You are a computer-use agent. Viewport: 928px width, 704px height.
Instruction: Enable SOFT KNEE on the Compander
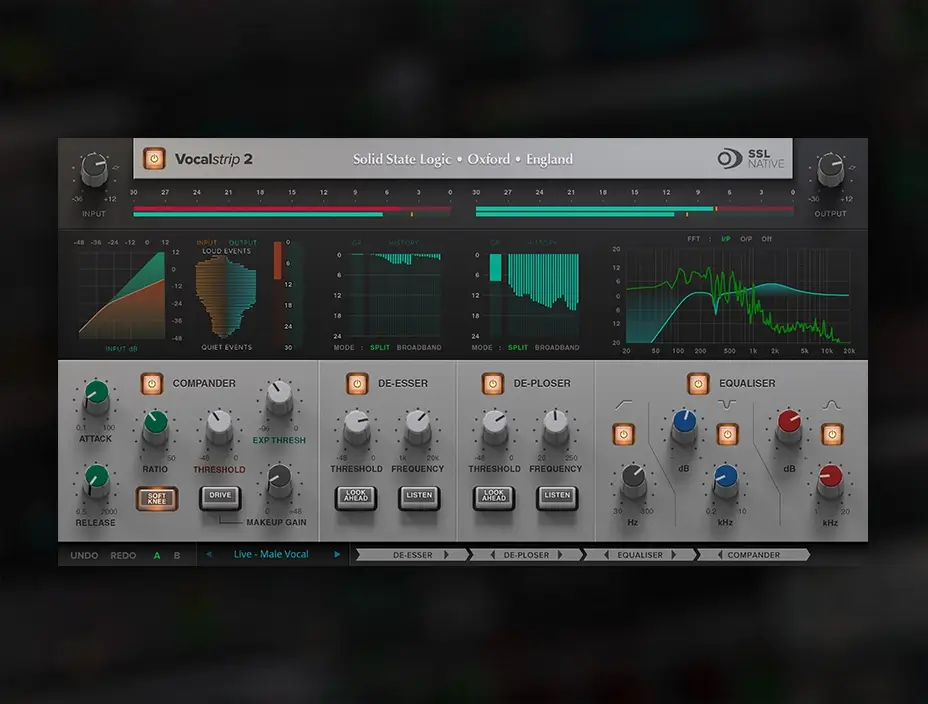click(157, 498)
